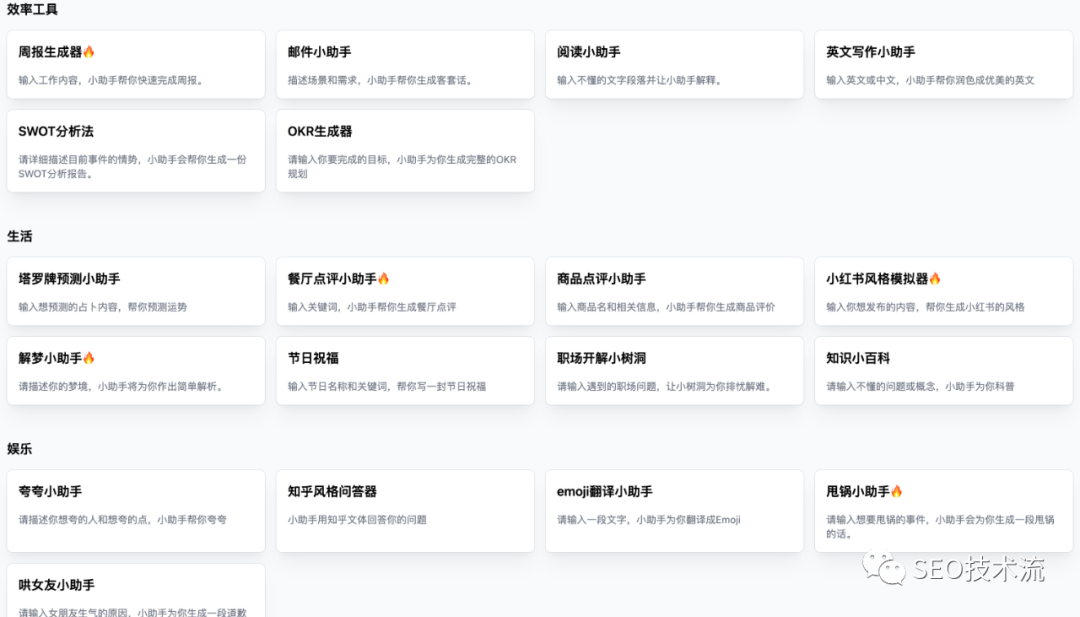Launch the OKR生成器 tool
Image resolution: width=1080 pixels, height=617 pixels.
click(x=405, y=151)
